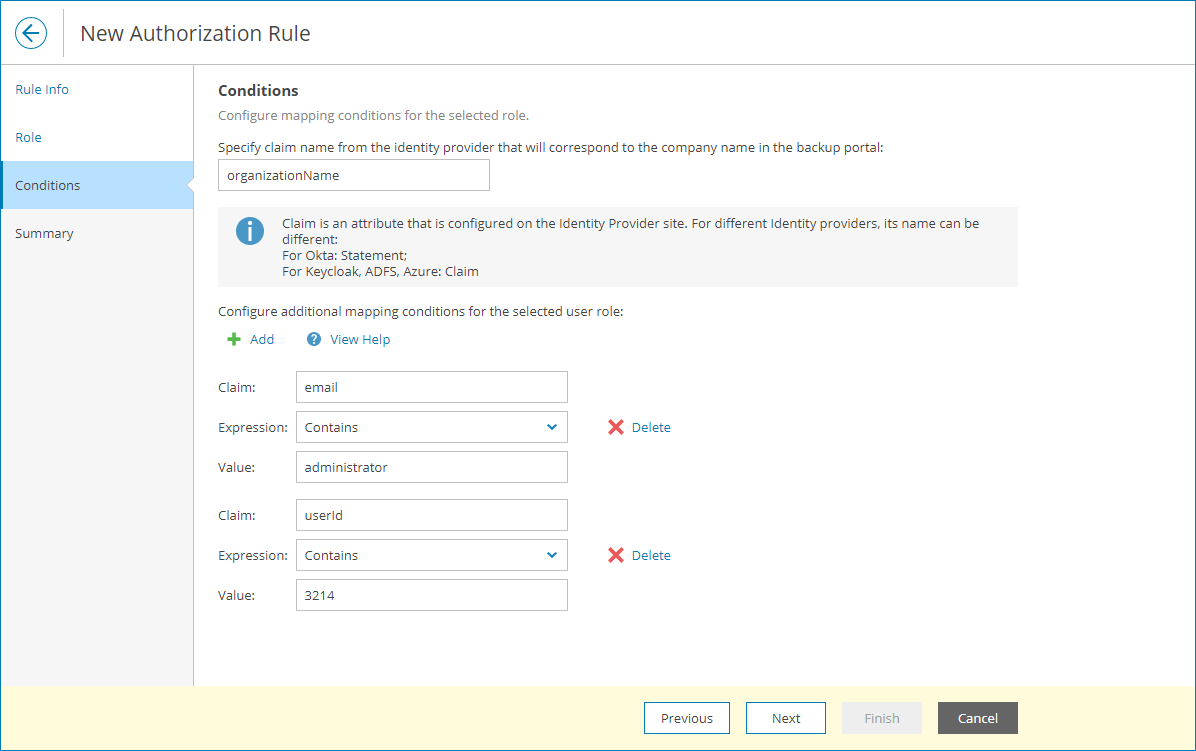This screenshot has width=1196, height=751.
Task: Open the Summary step
Action: tap(44, 233)
